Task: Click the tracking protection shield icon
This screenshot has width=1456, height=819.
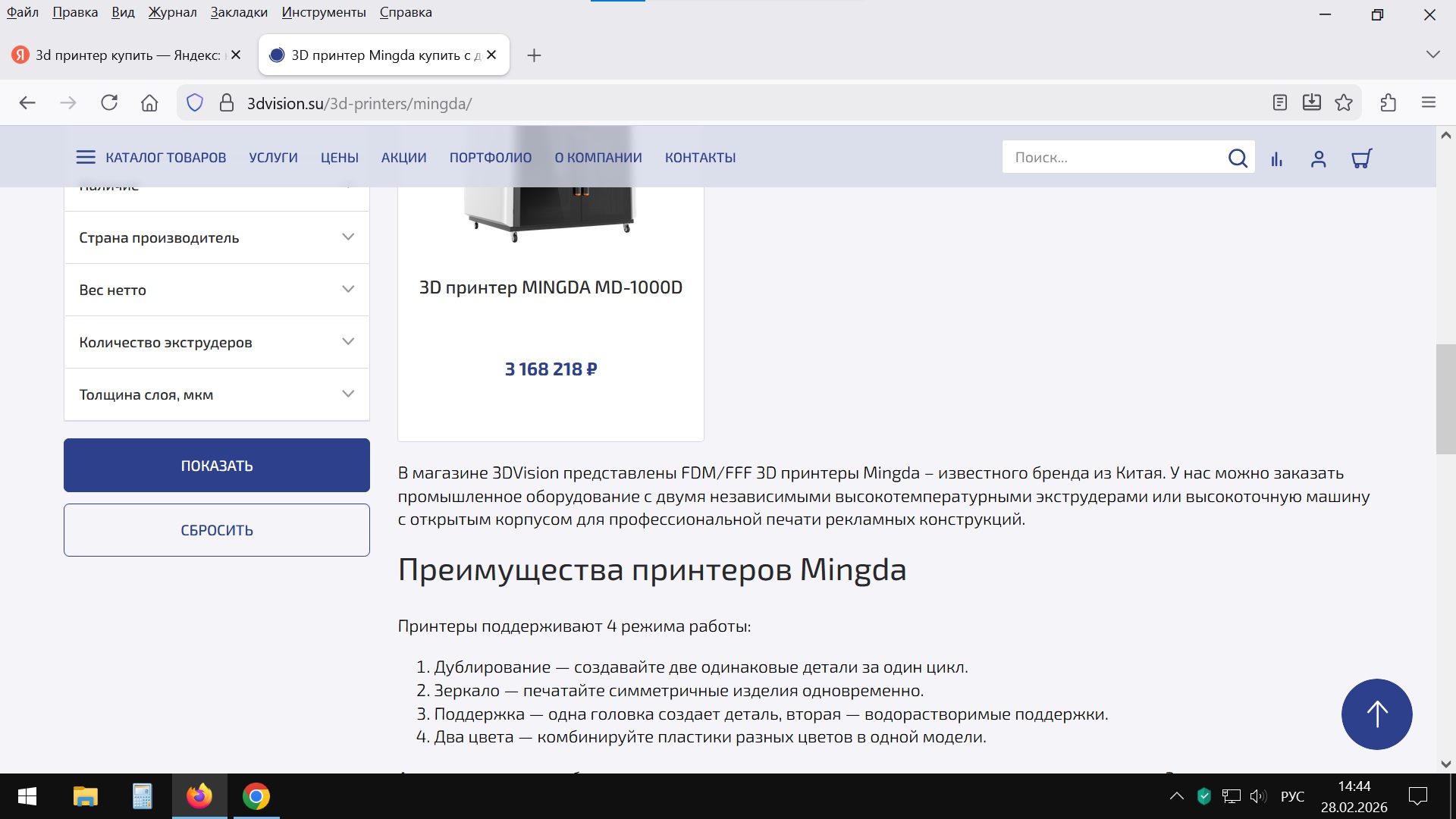Action: point(195,103)
